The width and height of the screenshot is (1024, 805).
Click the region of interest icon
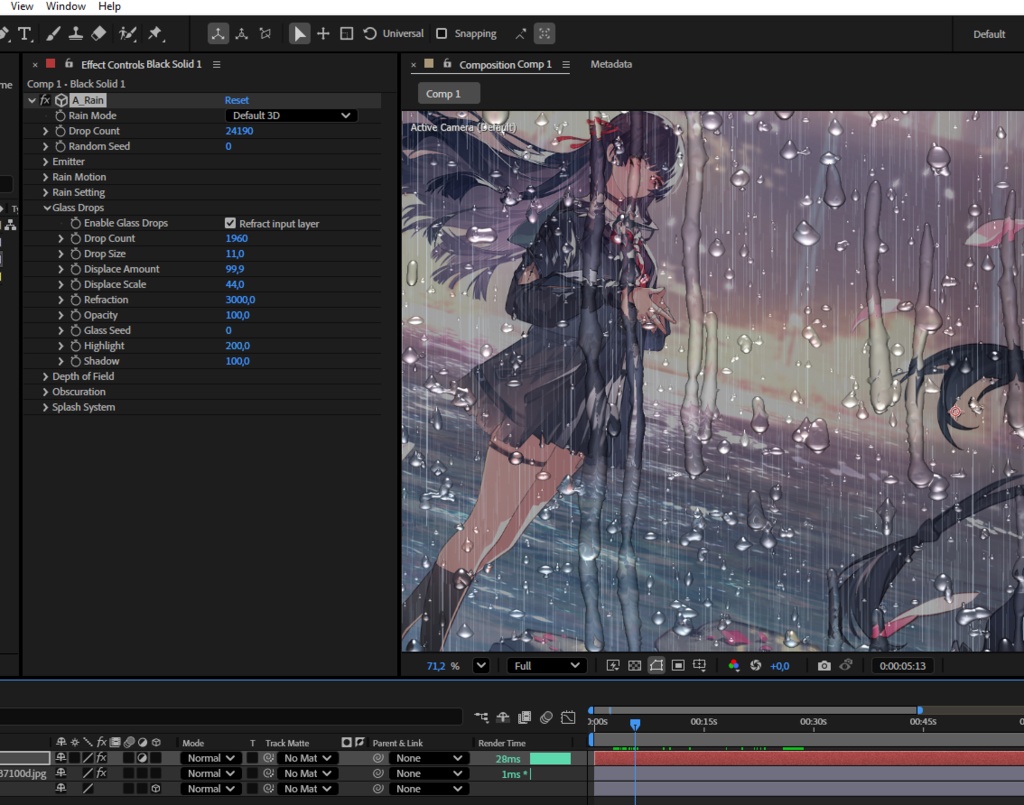[x=678, y=666]
